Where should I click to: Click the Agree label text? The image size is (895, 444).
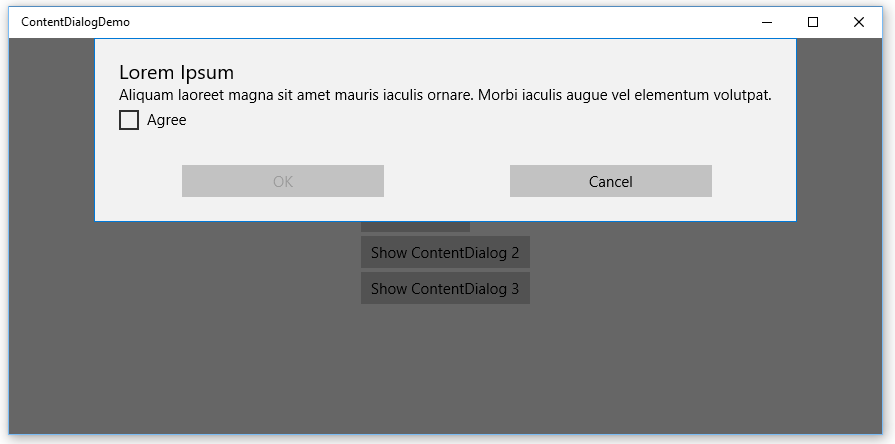167,120
